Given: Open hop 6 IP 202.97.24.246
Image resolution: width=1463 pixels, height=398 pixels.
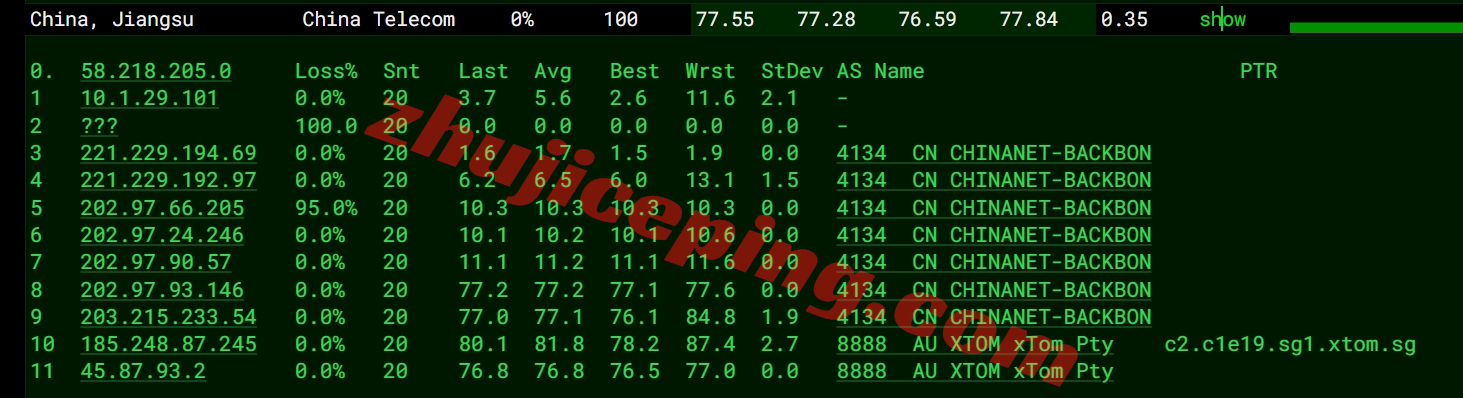Looking at the screenshot, I should pyautogui.click(x=162, y=235).
